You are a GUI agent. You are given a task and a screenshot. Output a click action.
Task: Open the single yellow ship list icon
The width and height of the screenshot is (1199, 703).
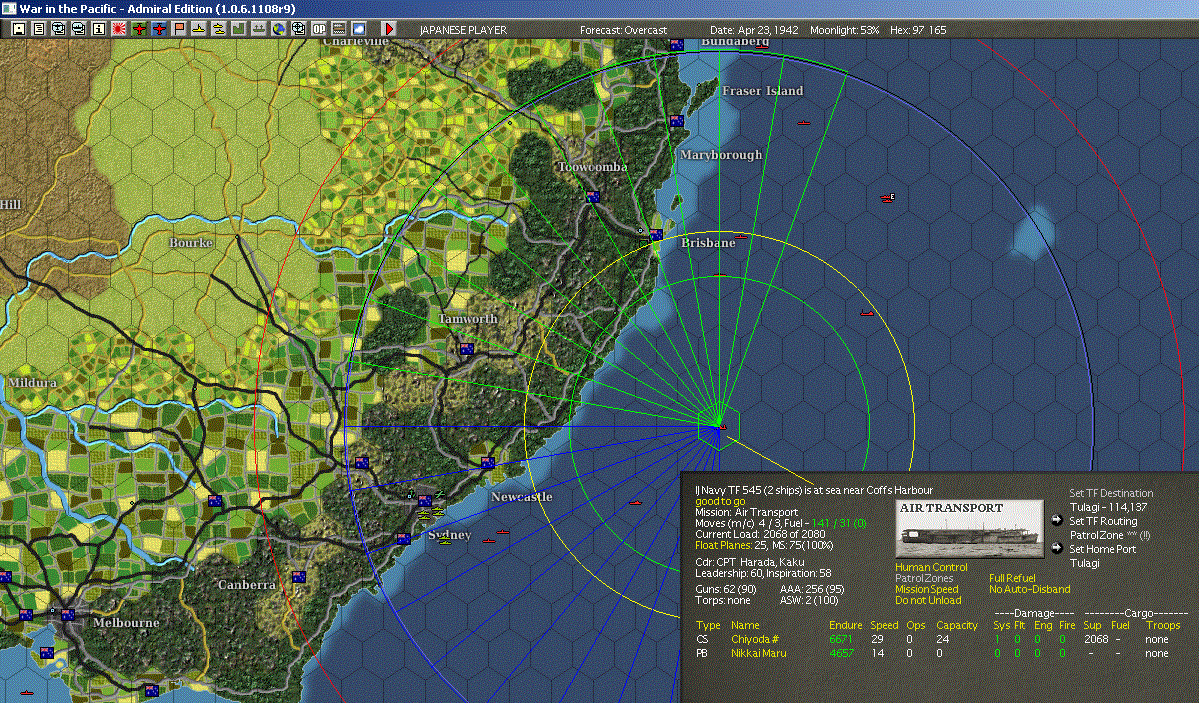199,29
